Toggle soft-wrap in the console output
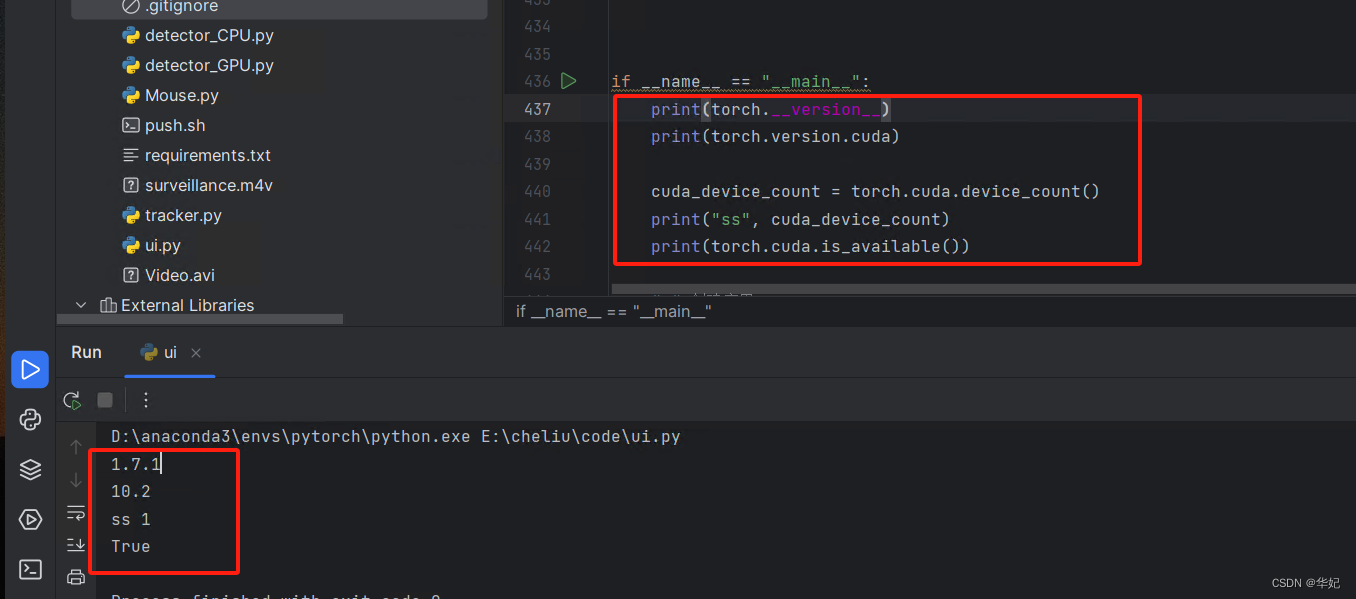The height and width of the screenshot is (599, 1356). pyautogui.click(x=75, y=513)
